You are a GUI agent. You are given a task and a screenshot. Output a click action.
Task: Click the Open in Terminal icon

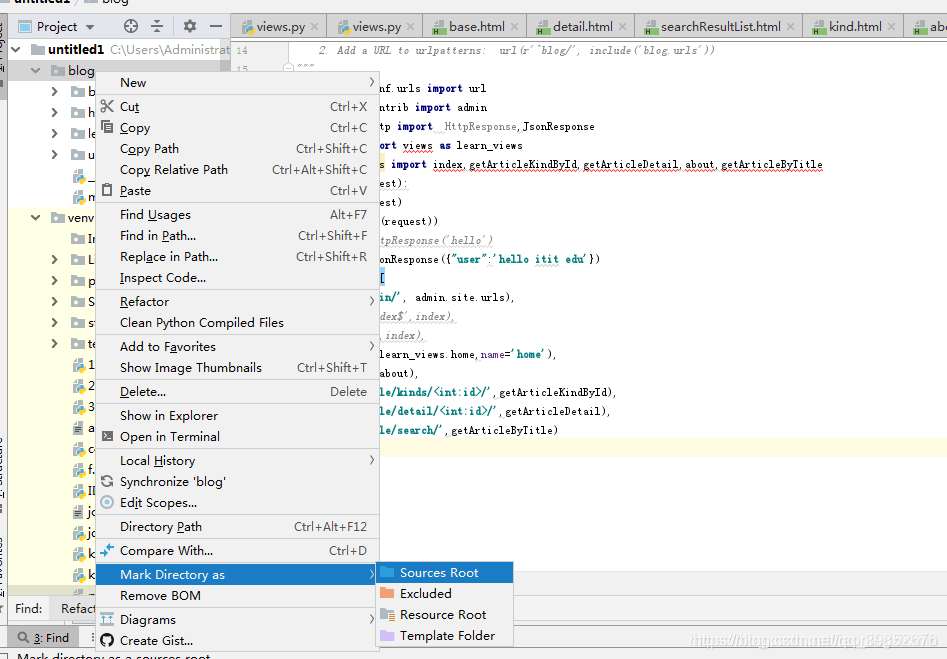(x=108, y=436)
